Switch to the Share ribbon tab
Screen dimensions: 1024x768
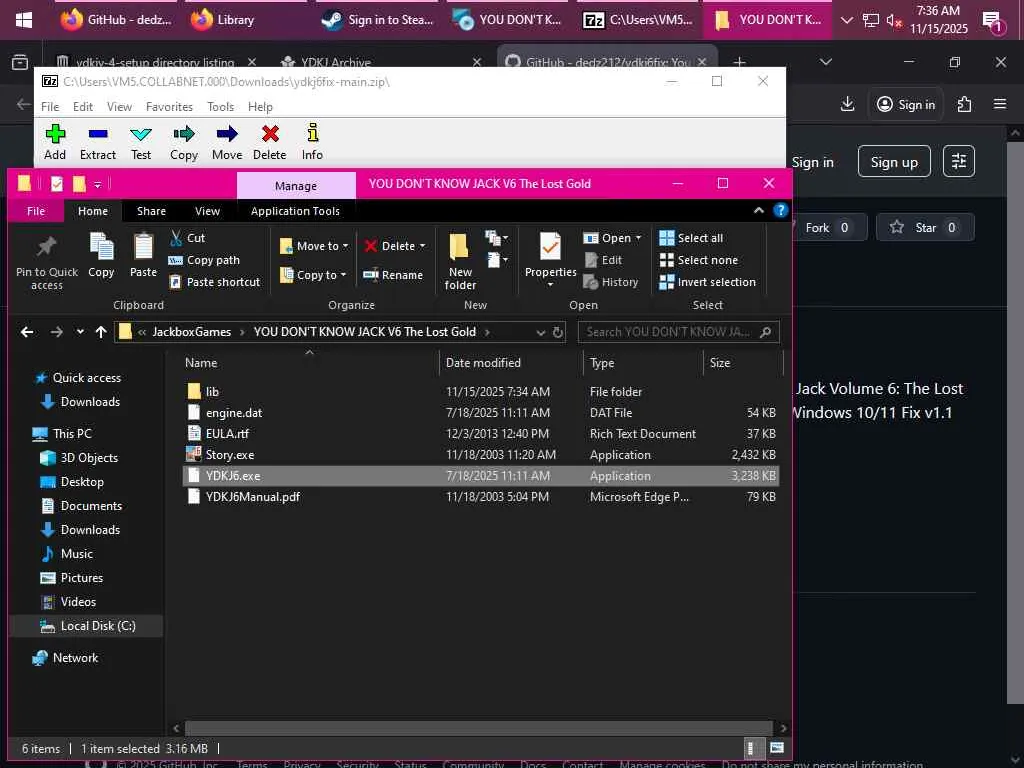click(152, 211)
